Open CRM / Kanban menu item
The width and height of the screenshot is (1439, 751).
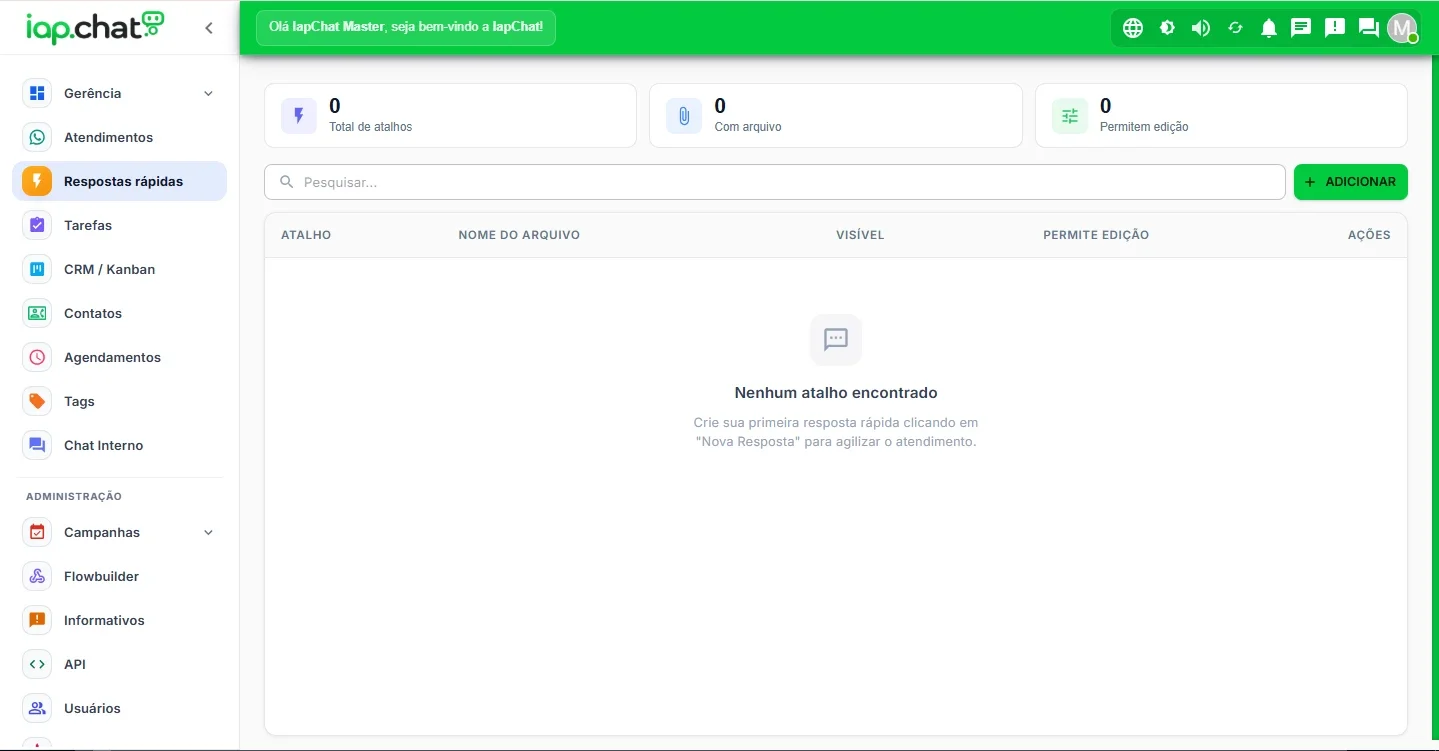click(120, 269)
